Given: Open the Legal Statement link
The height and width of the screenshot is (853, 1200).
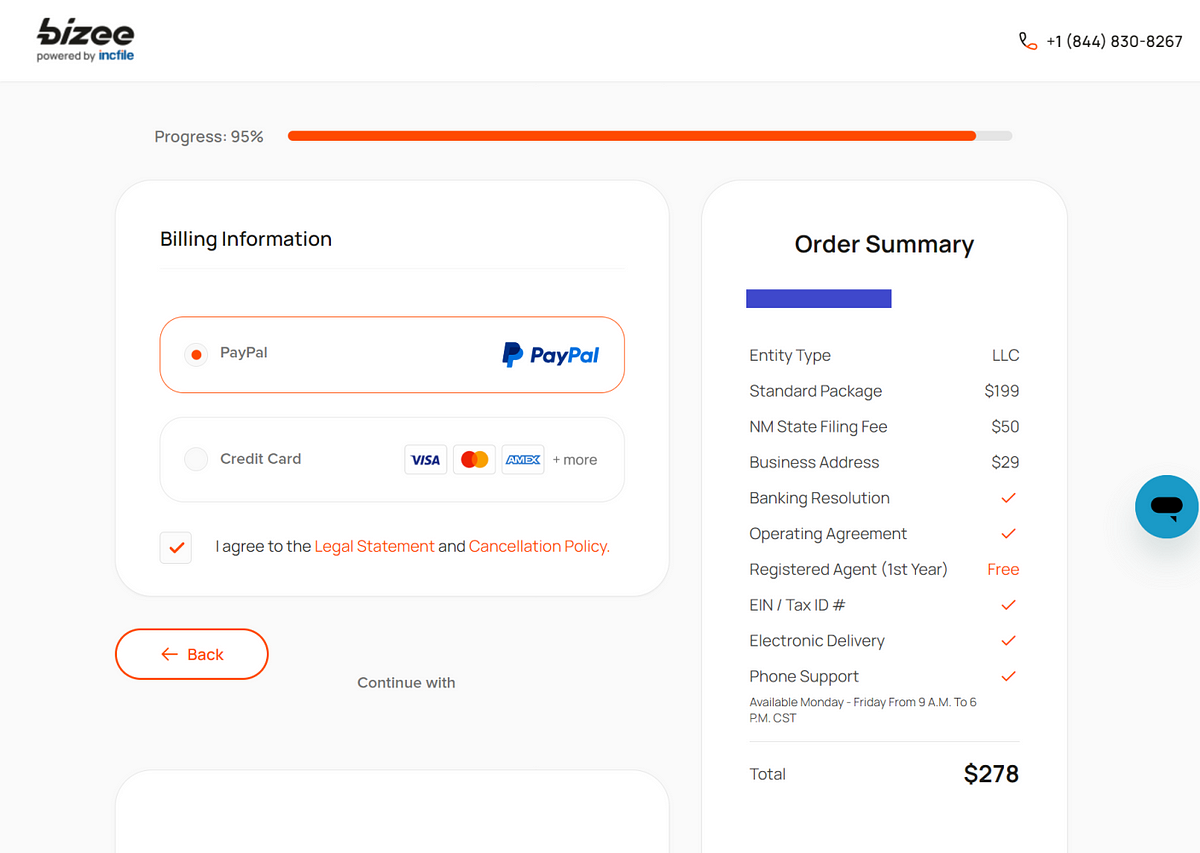Looking at the screenshot, I should coord(374,546).
